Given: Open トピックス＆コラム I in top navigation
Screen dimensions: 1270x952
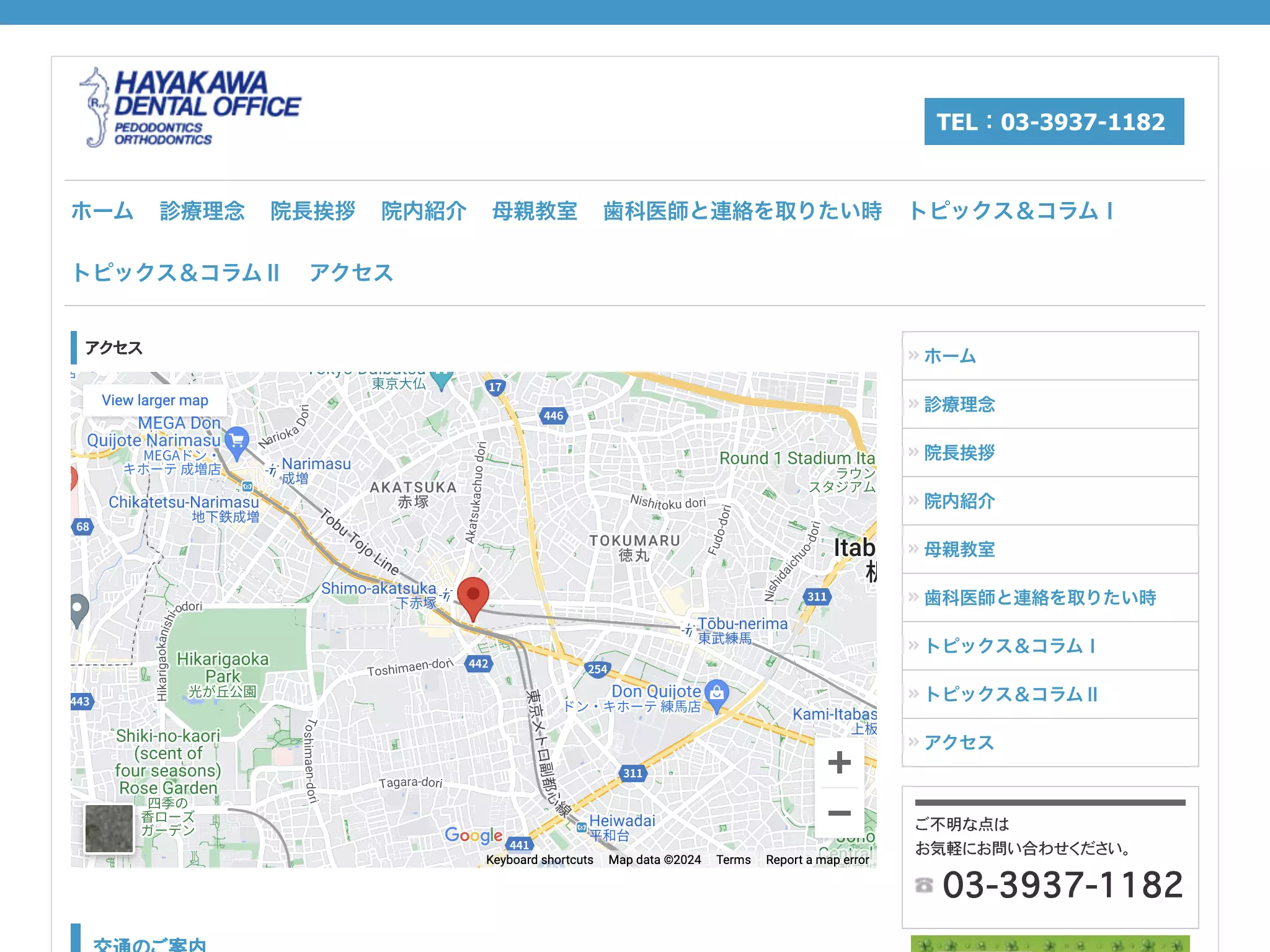Looking at the screenshot, I should 1011,211.
